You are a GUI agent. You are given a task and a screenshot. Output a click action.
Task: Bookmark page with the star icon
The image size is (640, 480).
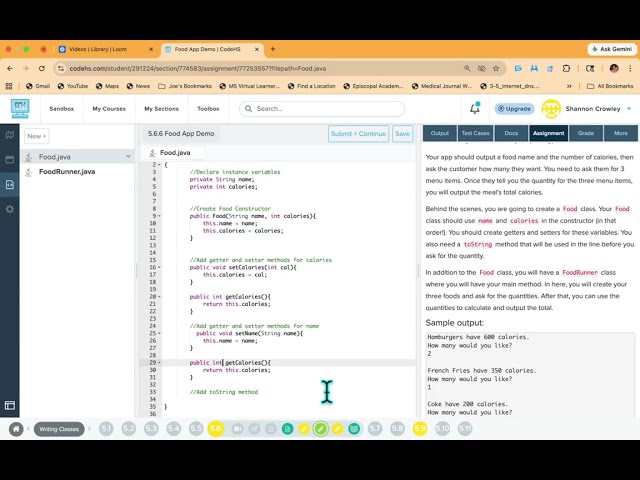point(496,68)
